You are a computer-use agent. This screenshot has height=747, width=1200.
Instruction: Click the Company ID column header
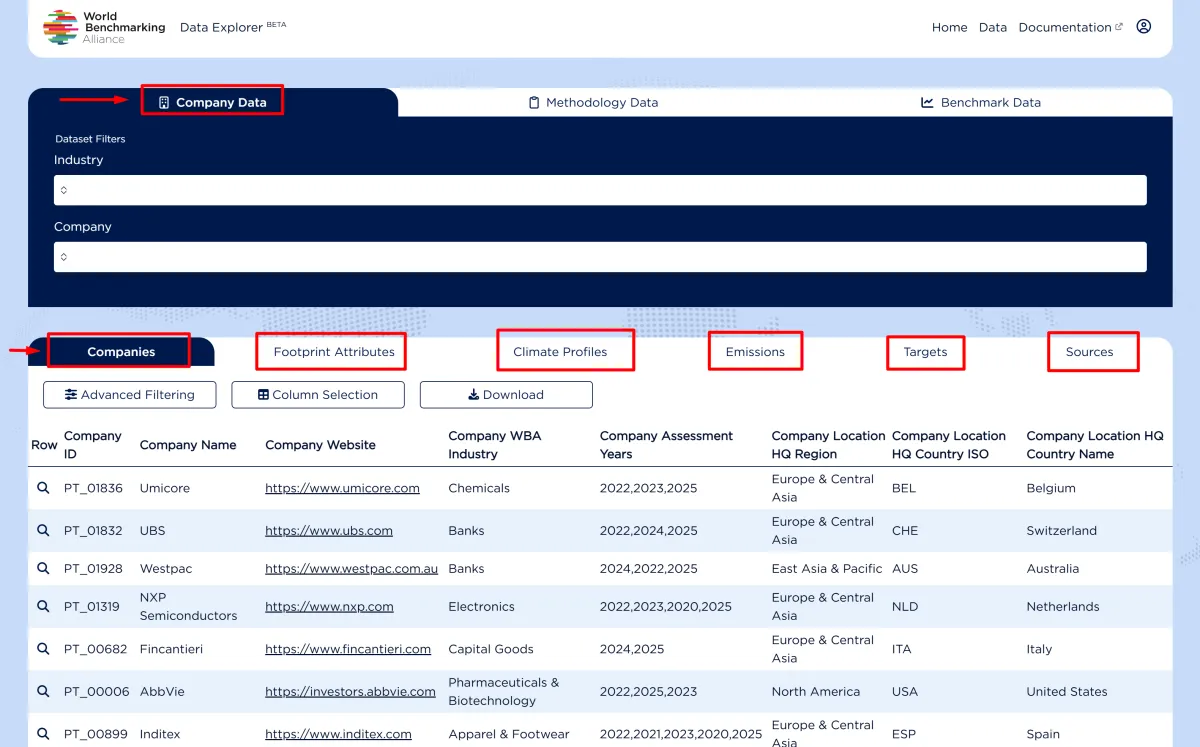(92, 445)
